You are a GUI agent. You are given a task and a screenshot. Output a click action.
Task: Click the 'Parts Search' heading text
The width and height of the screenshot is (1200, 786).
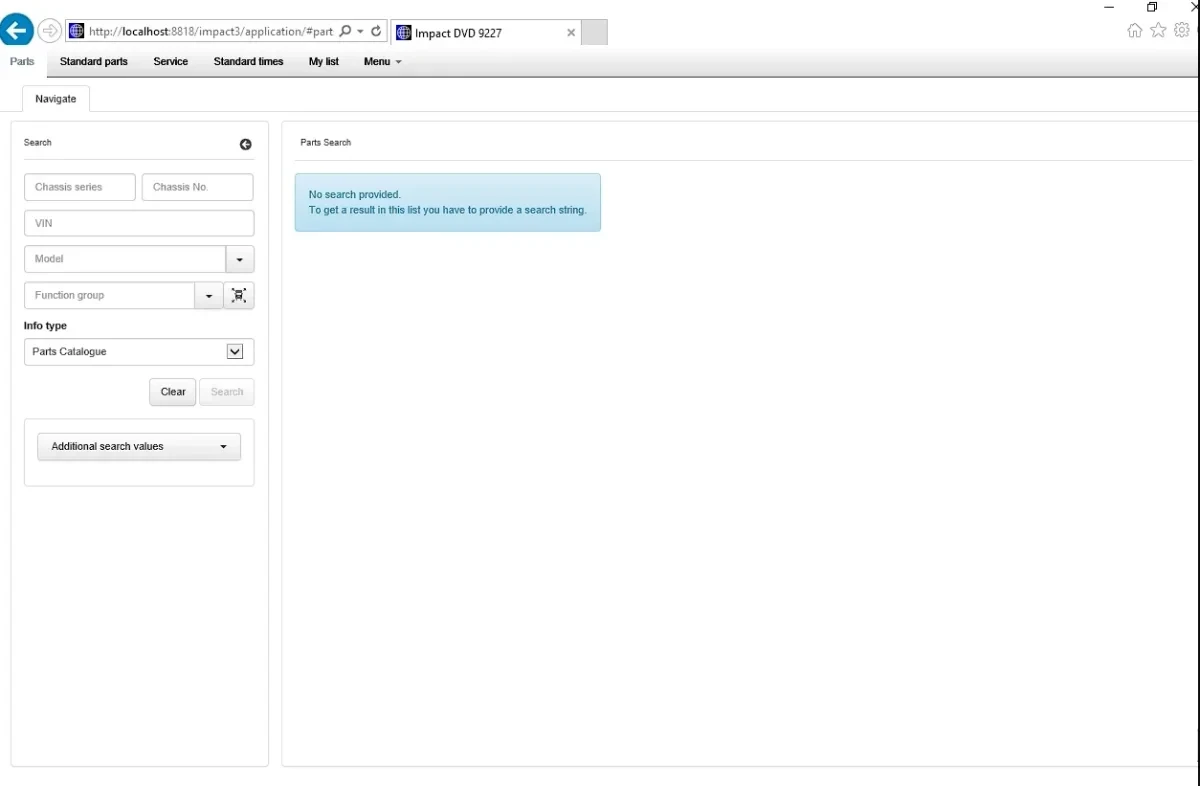pos(326,143)
